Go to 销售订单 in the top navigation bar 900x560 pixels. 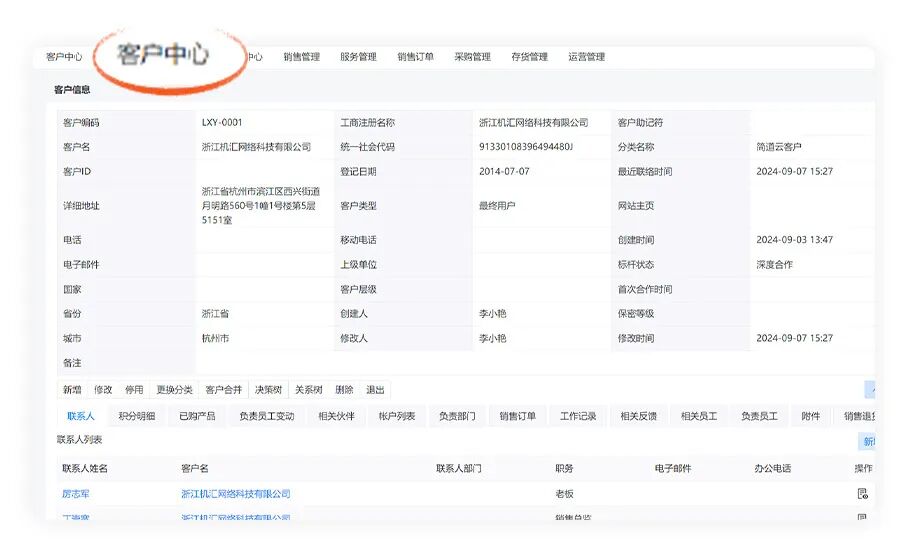point(416,57)
